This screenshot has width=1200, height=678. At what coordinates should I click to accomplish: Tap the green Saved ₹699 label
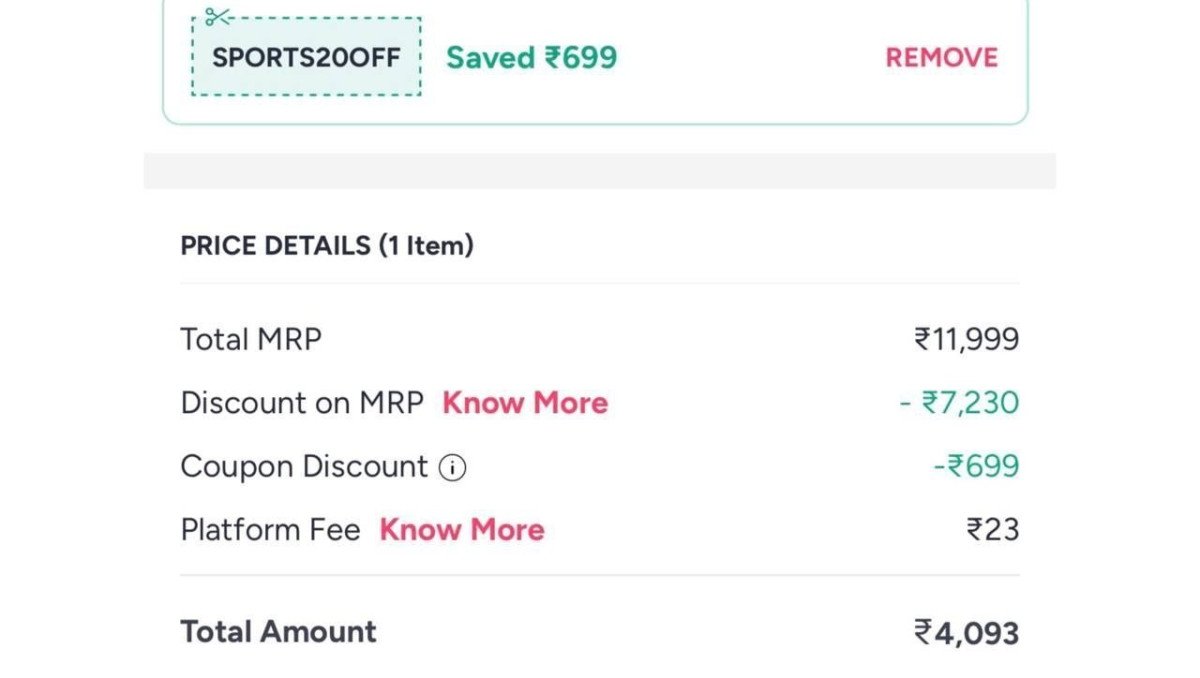click(531, 57)
